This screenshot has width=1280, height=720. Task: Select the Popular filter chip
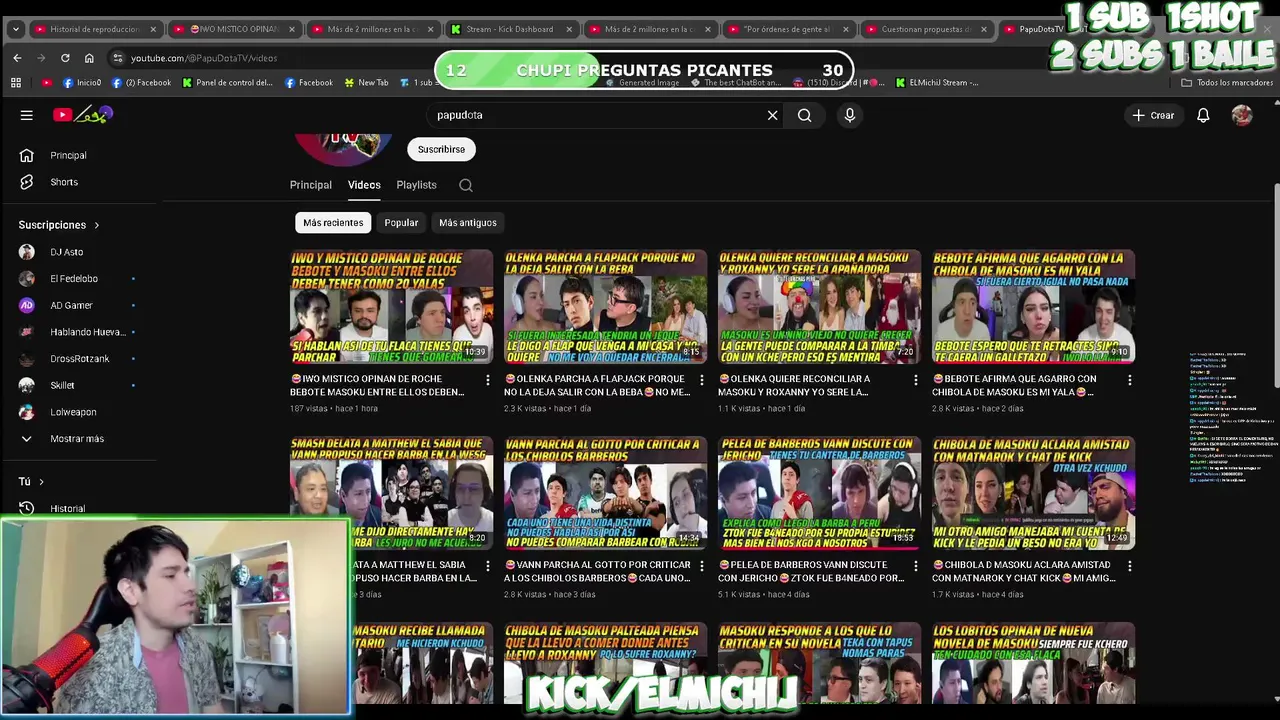tap(401, 223)
